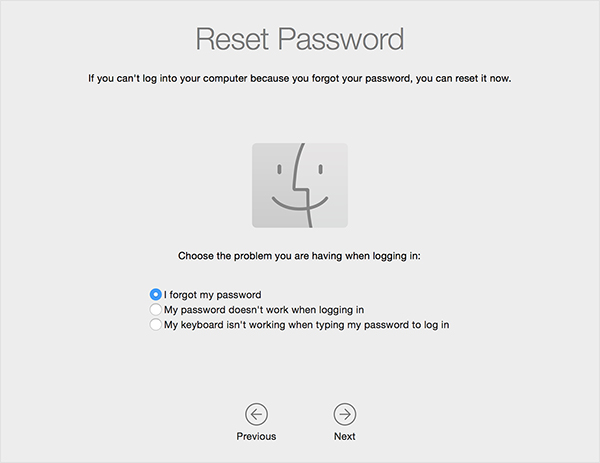Click the left eye of Finder face

click(279, 169)
